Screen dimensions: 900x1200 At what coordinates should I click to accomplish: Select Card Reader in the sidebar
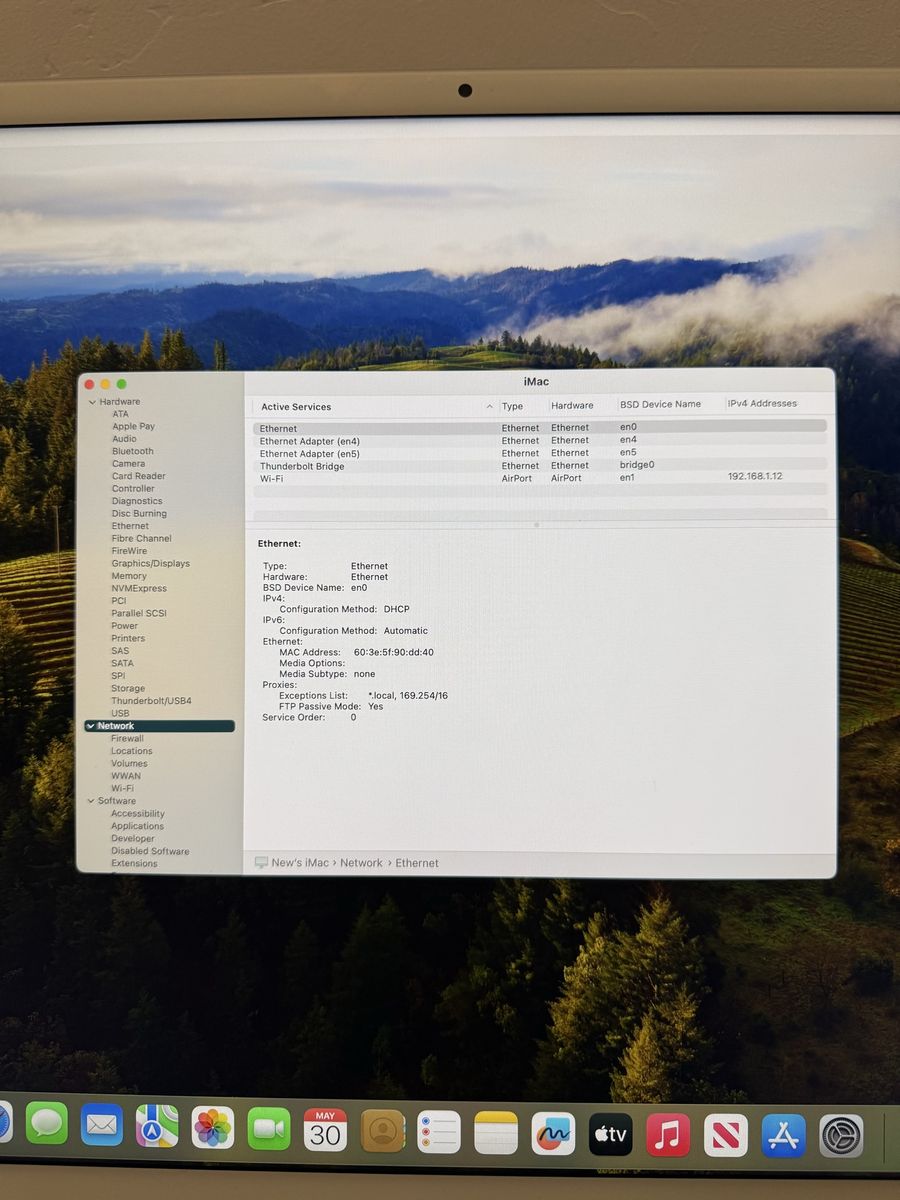point(138,476)
